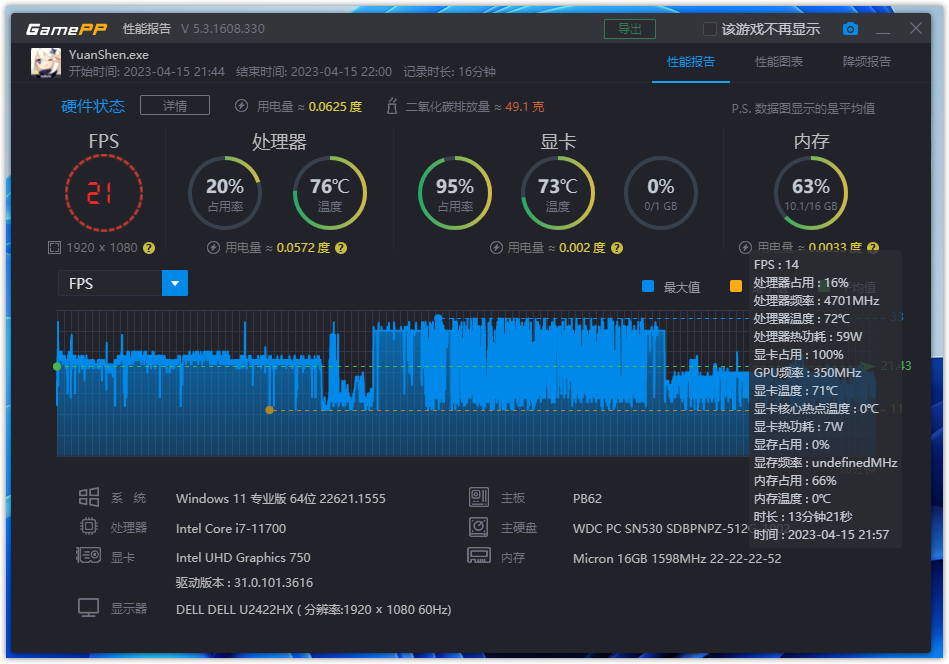Screen dimensions: 949x664
Task: Switch to the 性能图表 tab
Action: click(779, 62)
